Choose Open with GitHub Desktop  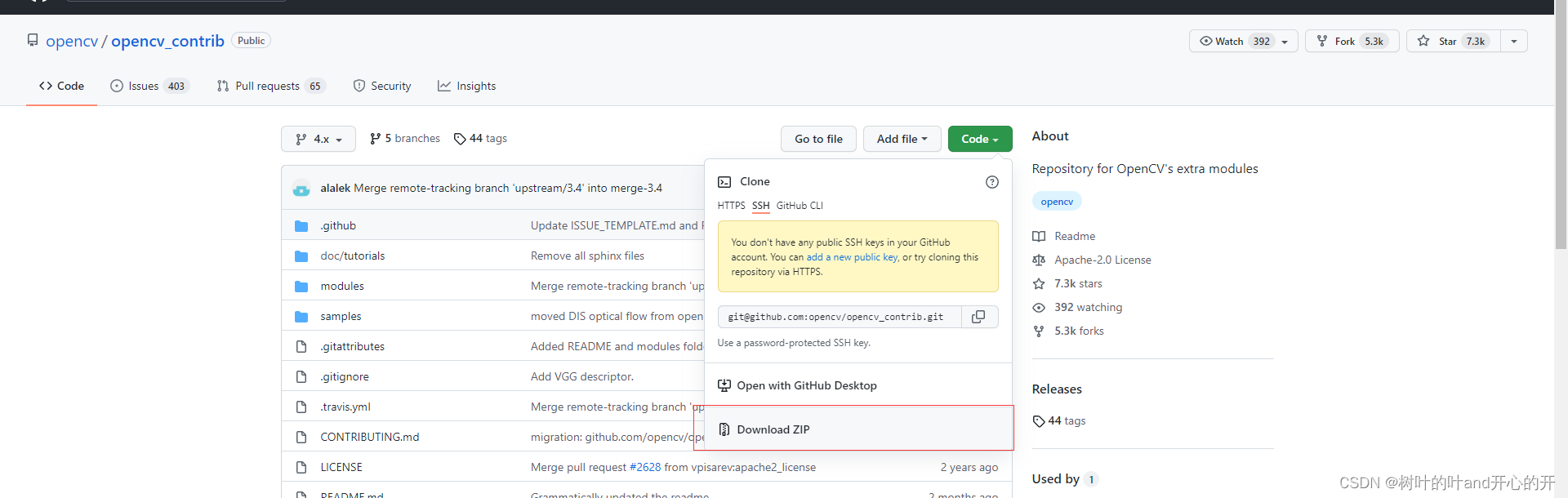[857, 385]
